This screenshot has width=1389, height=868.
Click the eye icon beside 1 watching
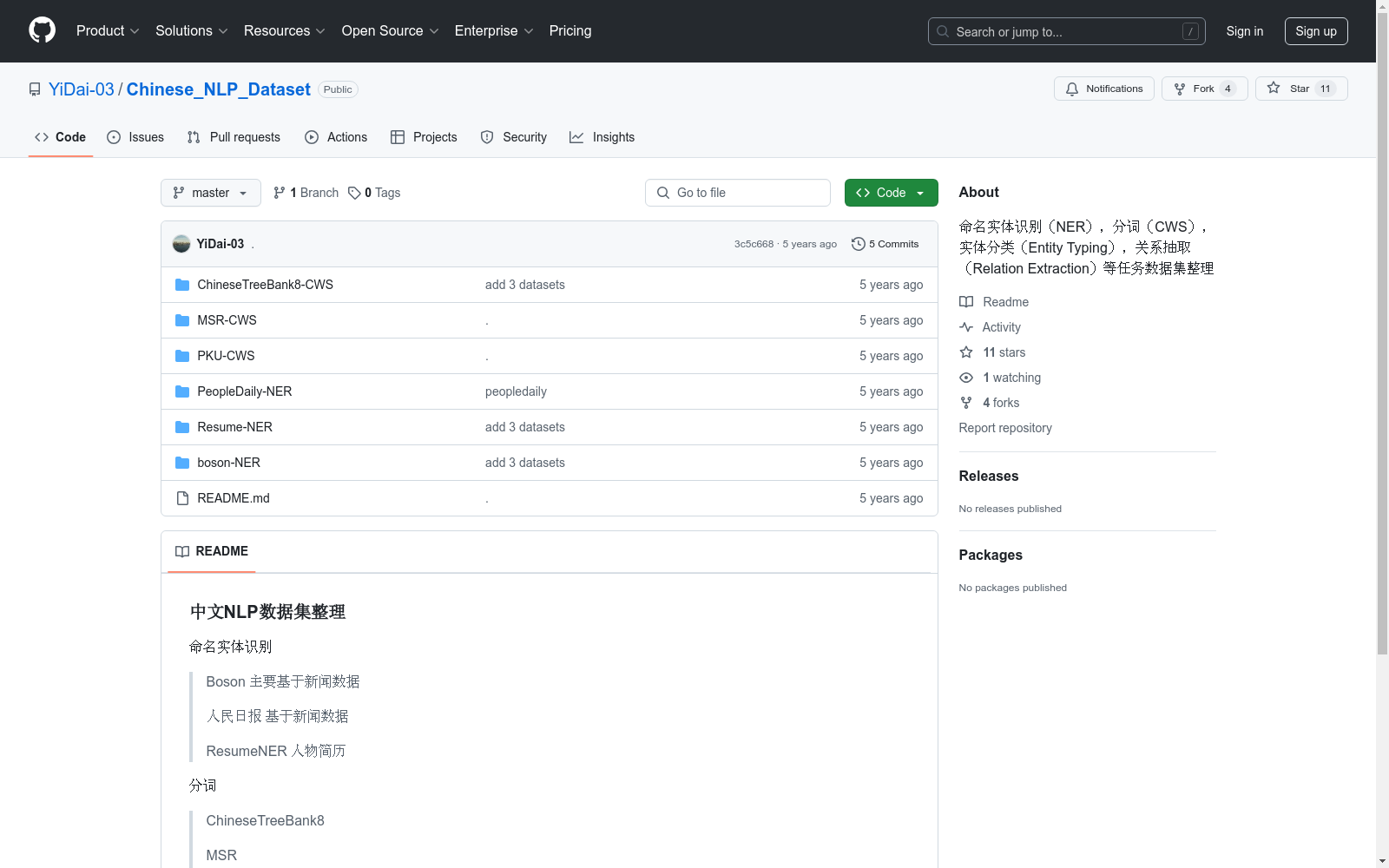point(966,378)
